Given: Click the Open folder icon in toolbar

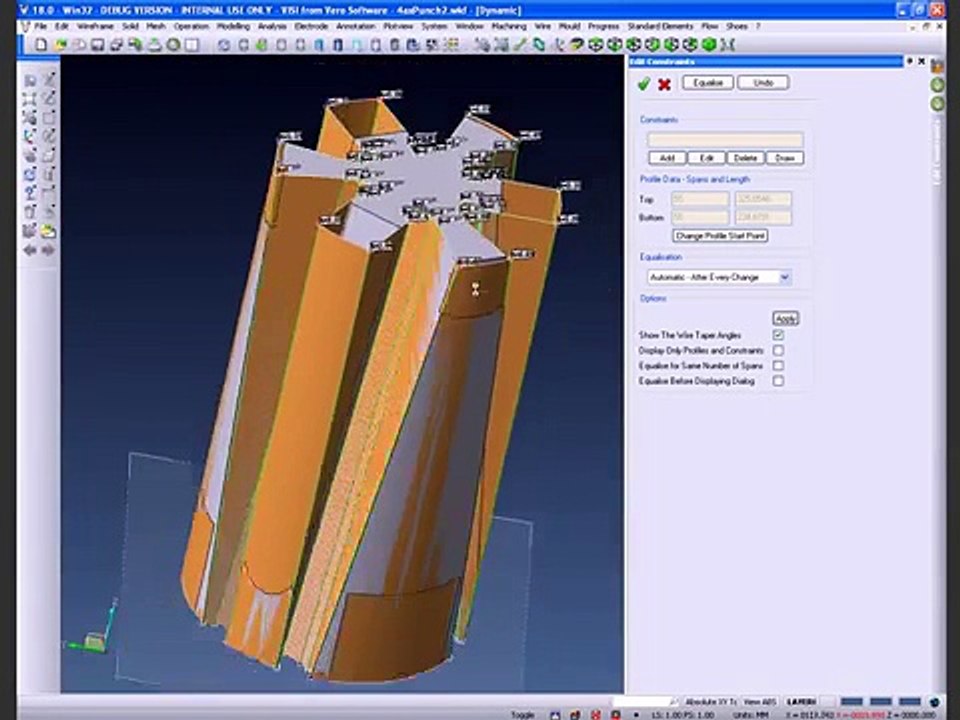Looking at the screenshot, I should click(x=61, y=45).
